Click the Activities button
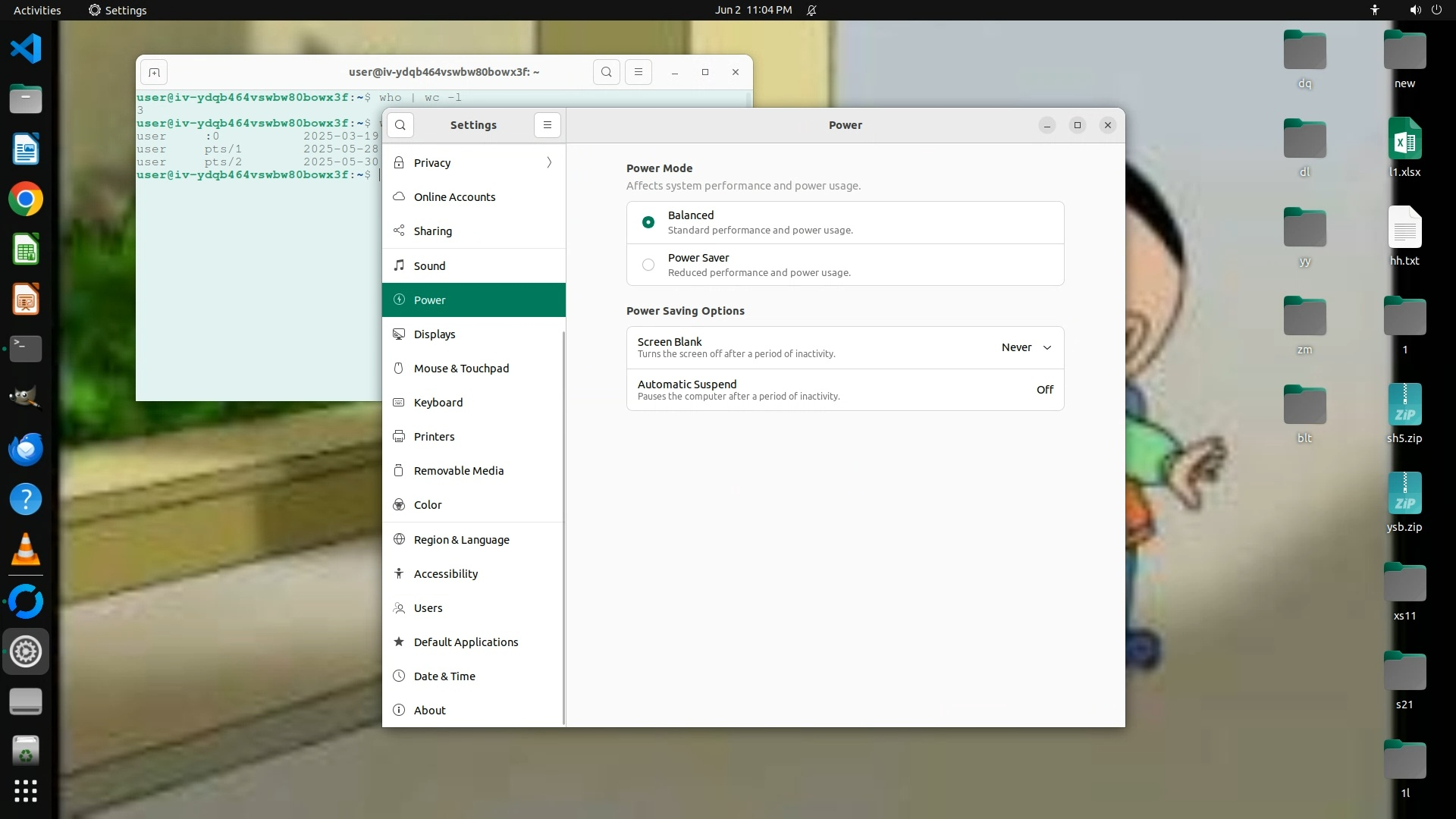The width and height of the screenshot is (1456, 819). pyautogui.click(x=37, y=10)
